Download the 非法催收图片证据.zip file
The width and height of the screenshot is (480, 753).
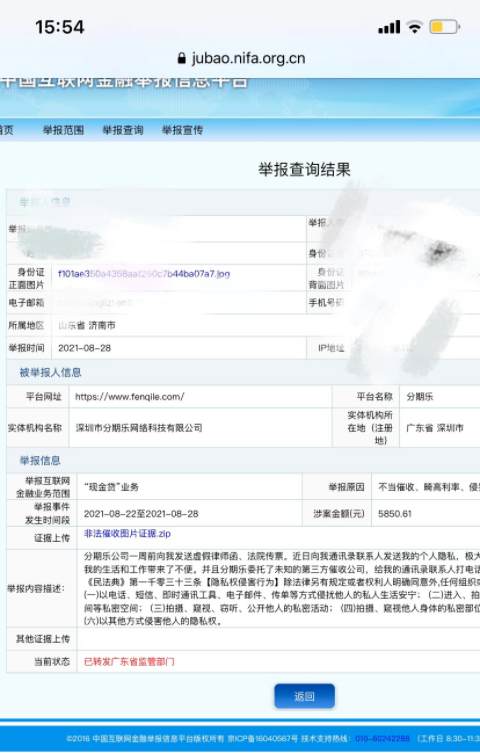click(127, 534)
